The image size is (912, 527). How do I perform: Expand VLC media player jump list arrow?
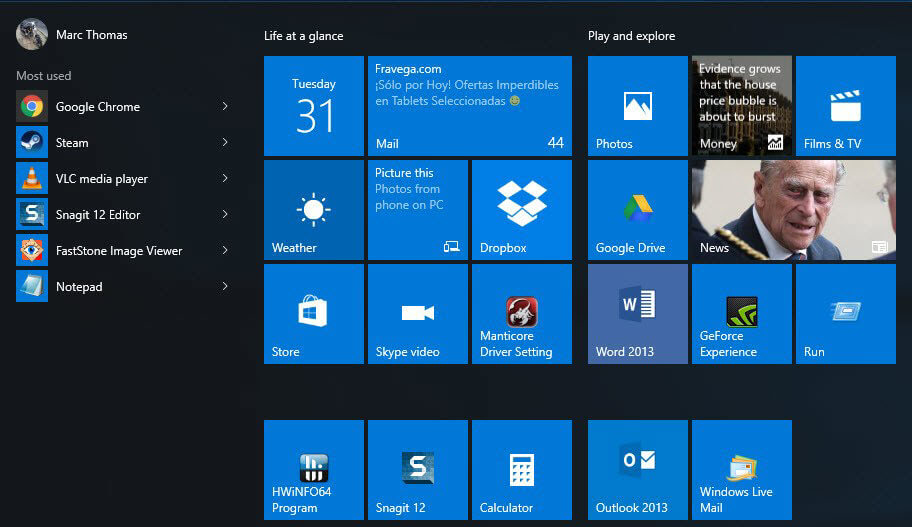(225, 179)
